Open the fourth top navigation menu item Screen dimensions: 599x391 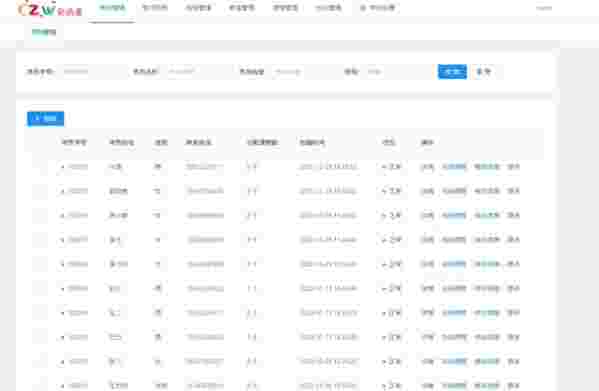242,8
